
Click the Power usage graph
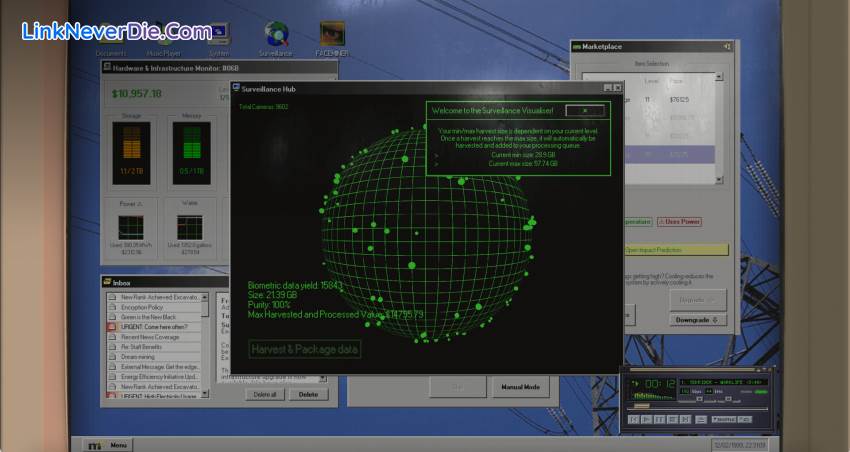(132, 227)
